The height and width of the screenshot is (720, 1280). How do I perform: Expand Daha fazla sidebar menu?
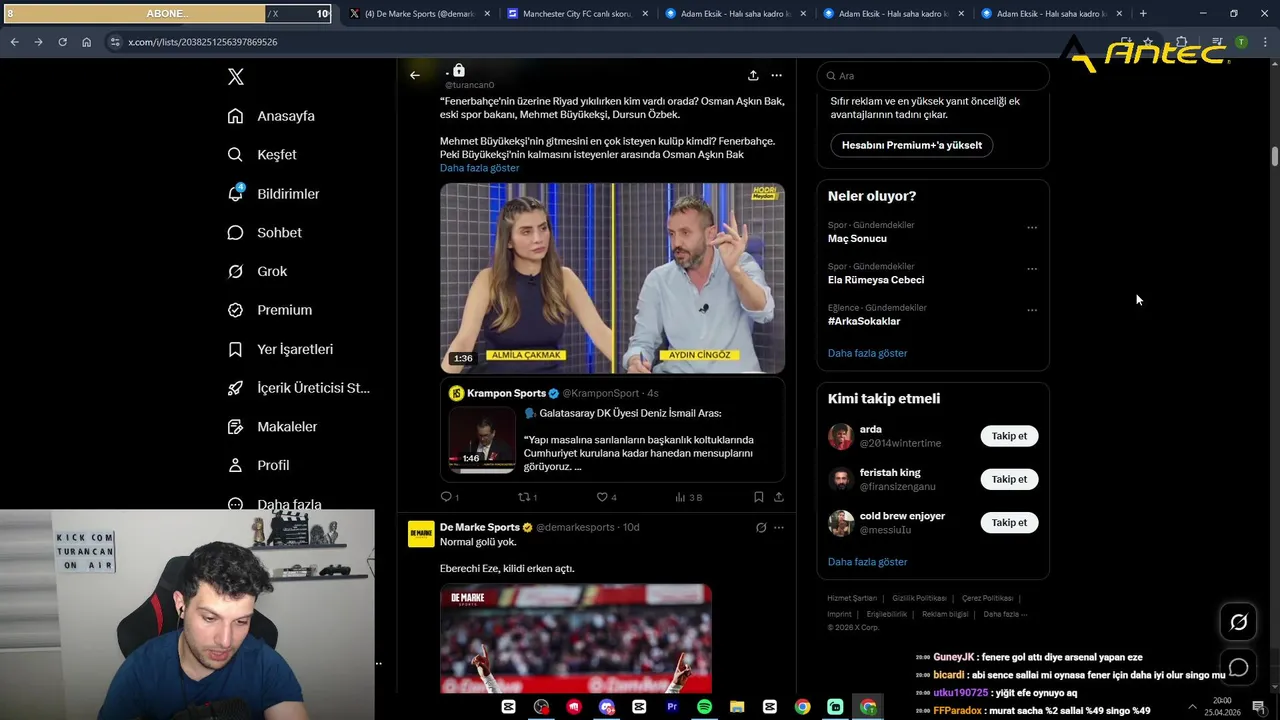[x=274, y=505]
